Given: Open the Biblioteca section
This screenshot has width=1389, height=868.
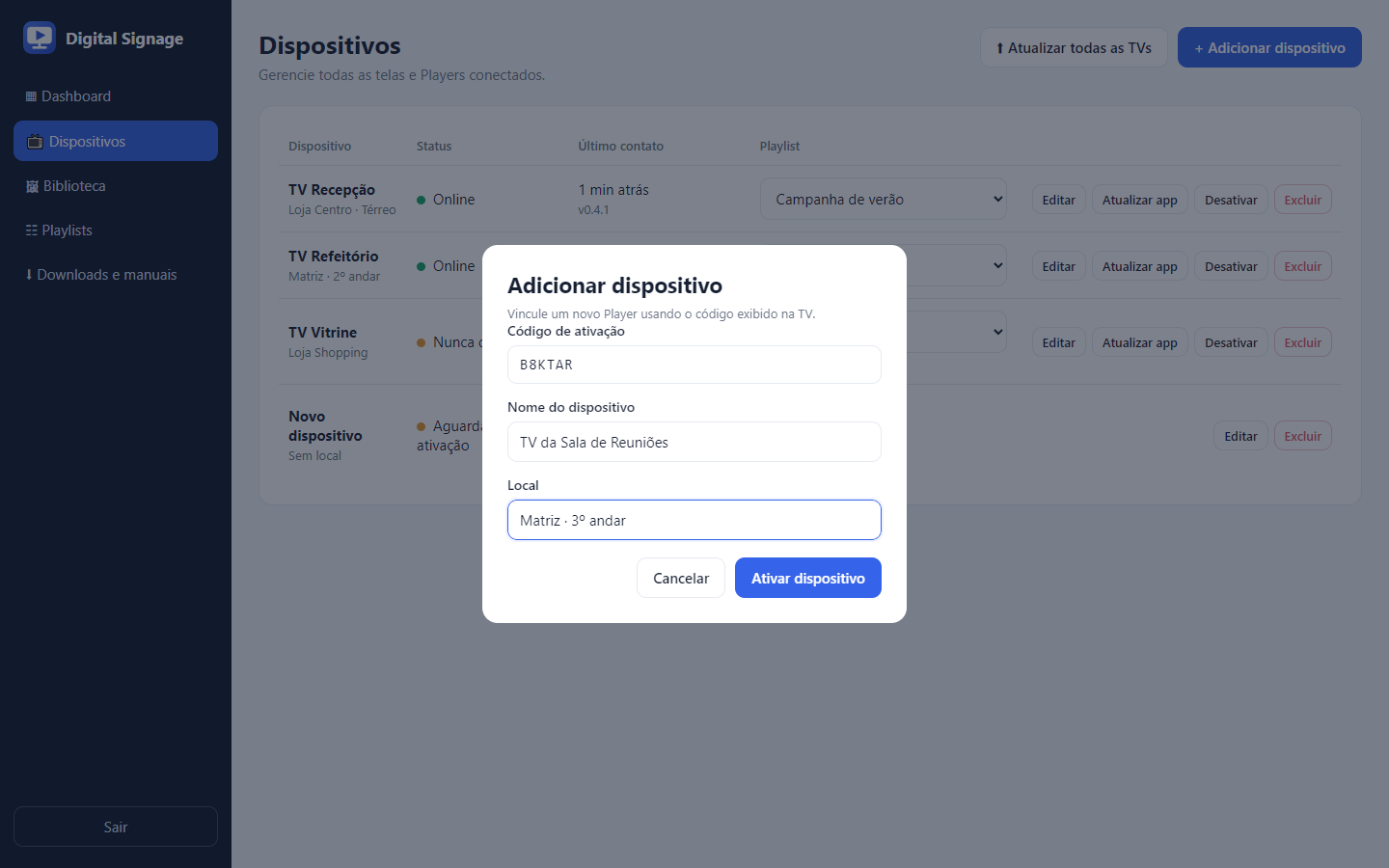Looking at the screenshot, I should (x=116, y=186).
